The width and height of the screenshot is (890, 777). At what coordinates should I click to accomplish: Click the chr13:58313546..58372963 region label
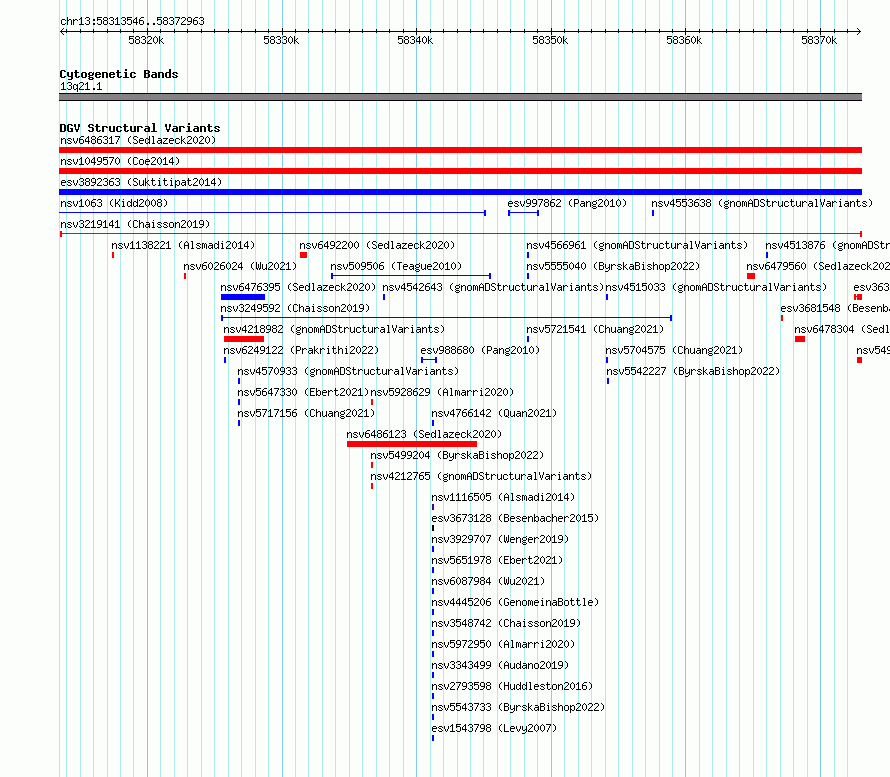click(x=132, y=21)
